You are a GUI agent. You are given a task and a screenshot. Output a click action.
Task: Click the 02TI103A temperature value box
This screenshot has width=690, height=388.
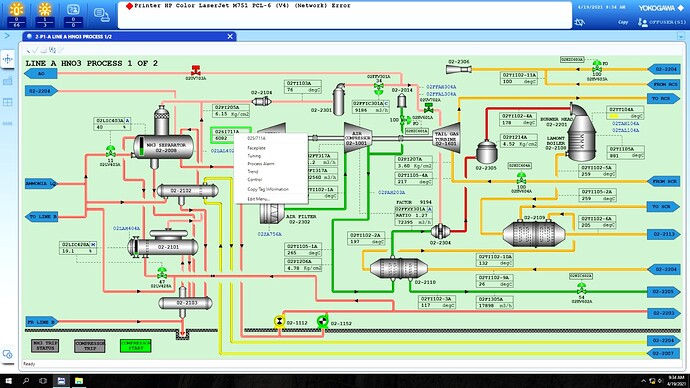(303, 86)
